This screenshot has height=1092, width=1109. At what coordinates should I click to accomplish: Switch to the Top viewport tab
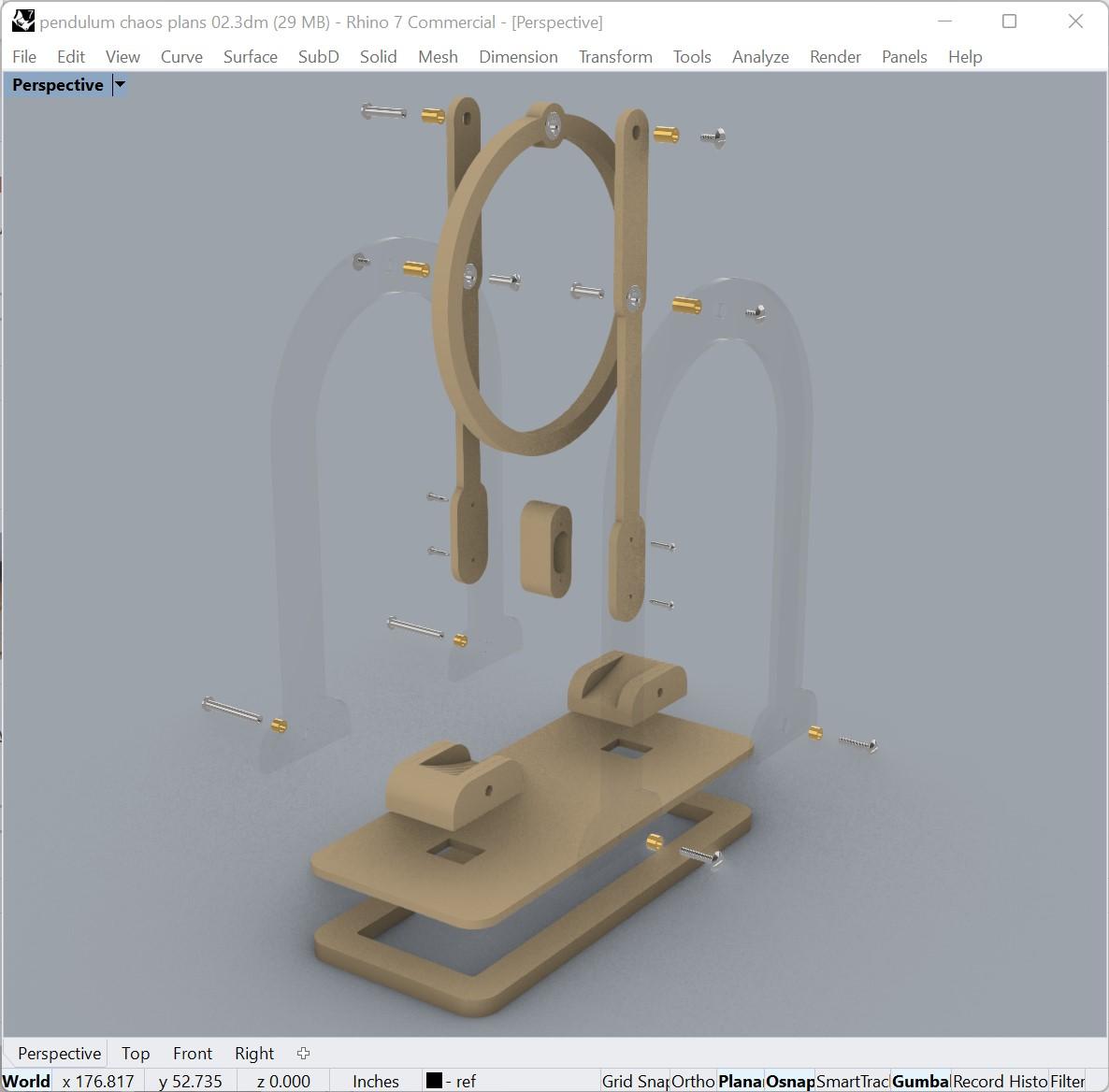[135, 1053]
